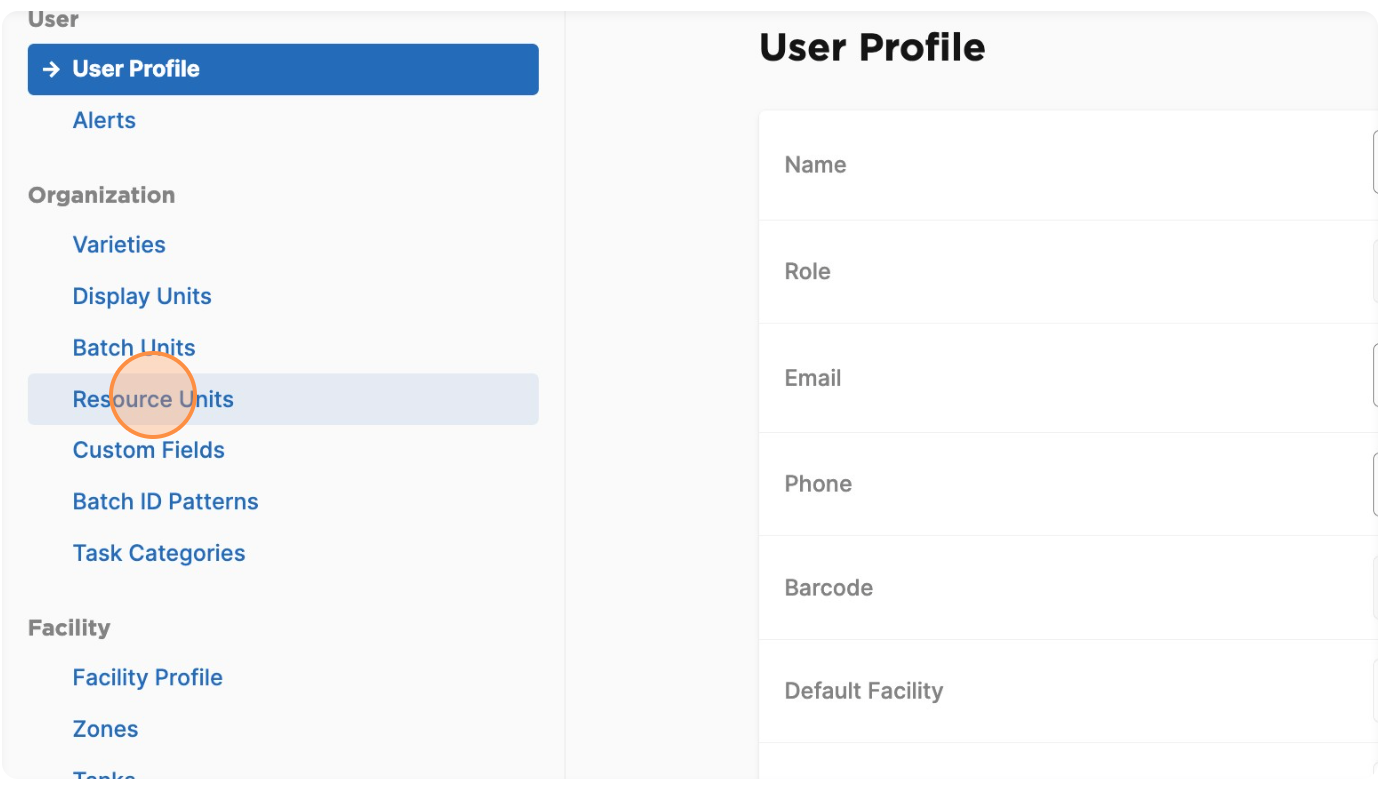Viewport: 1384px width, 798px height.
Task: Select Task Categories in the sidebar
Action: 159,553
